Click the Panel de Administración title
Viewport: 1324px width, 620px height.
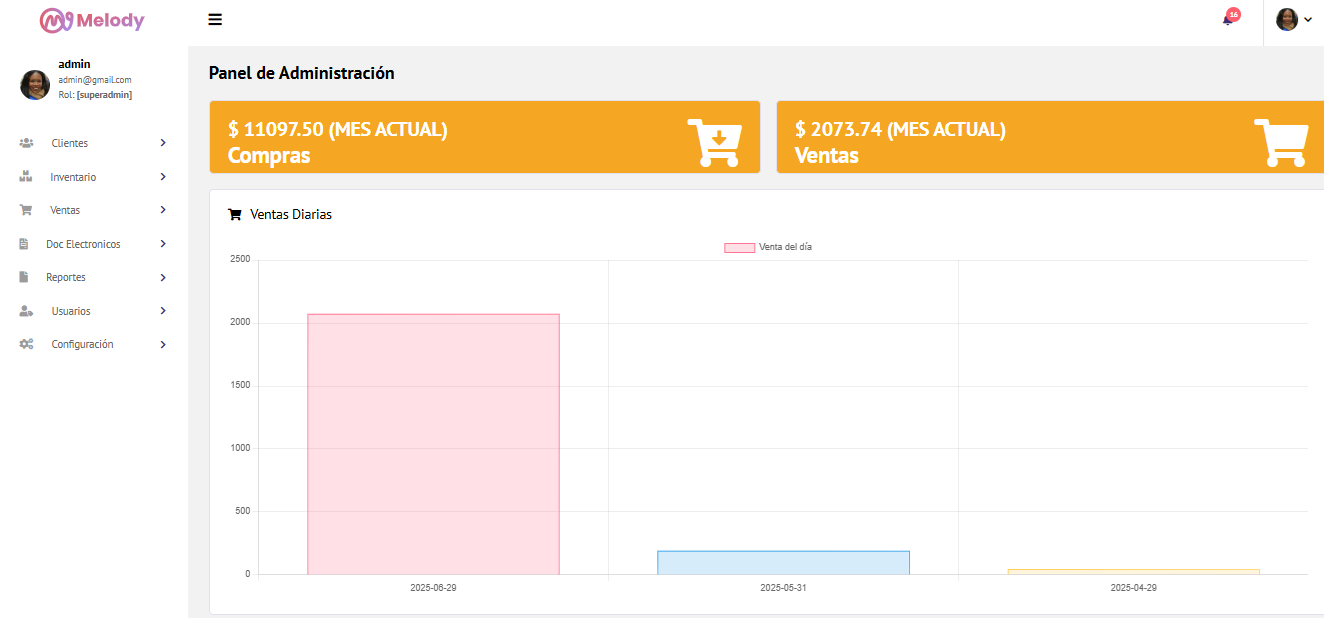pos(301,73)
